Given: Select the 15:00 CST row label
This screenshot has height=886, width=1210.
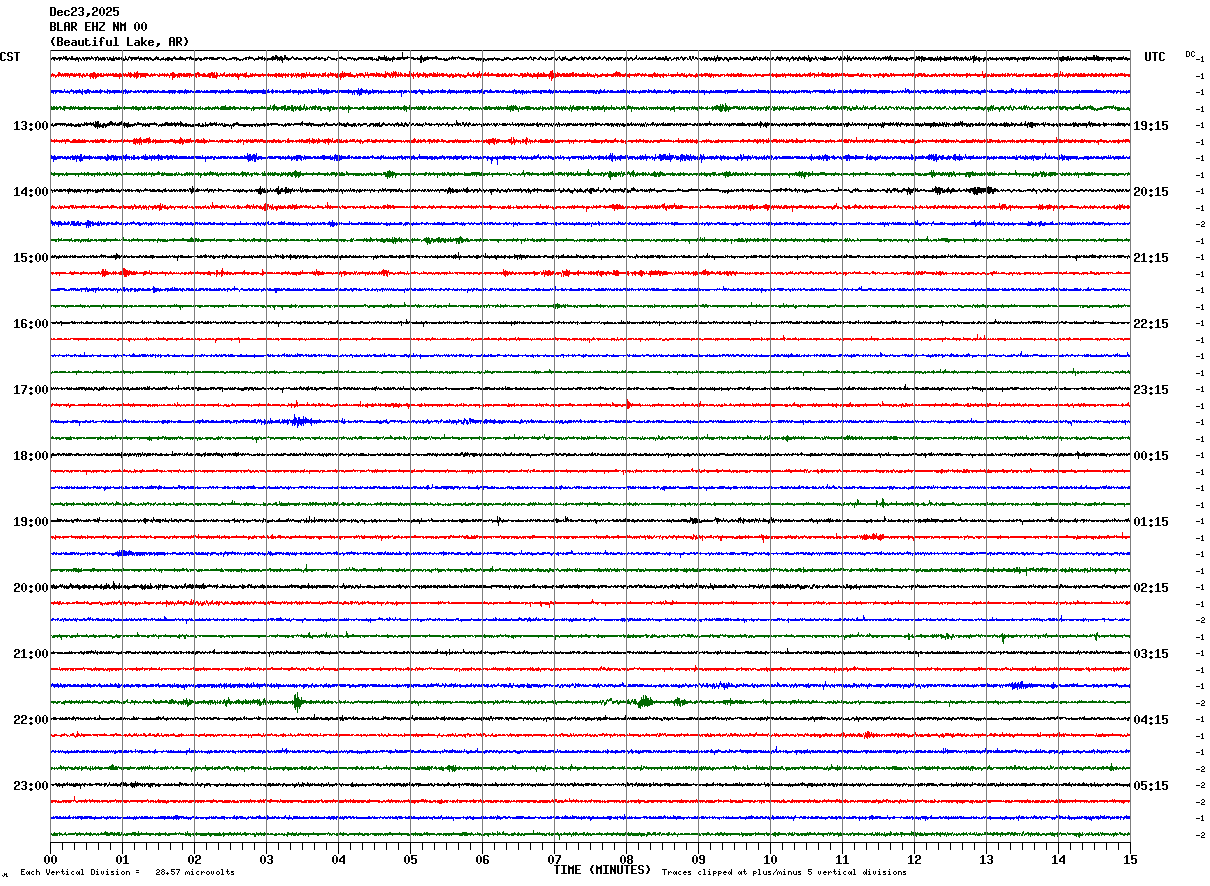Looking at the screenshot, I should point(30,258).
